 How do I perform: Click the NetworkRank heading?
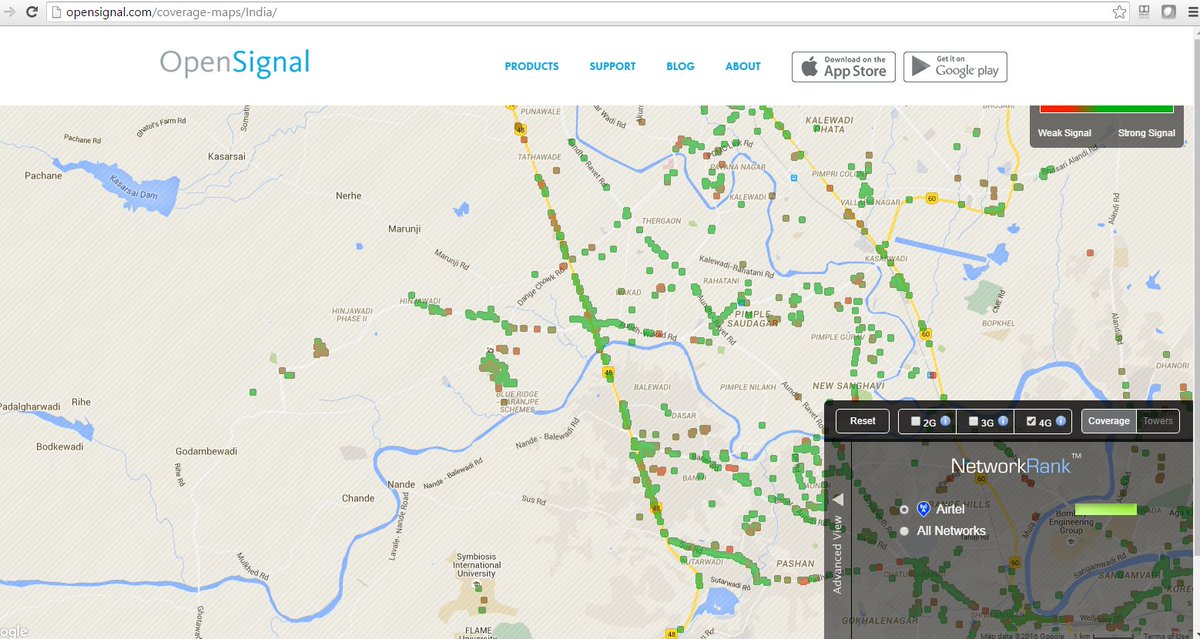point(1016,466)
